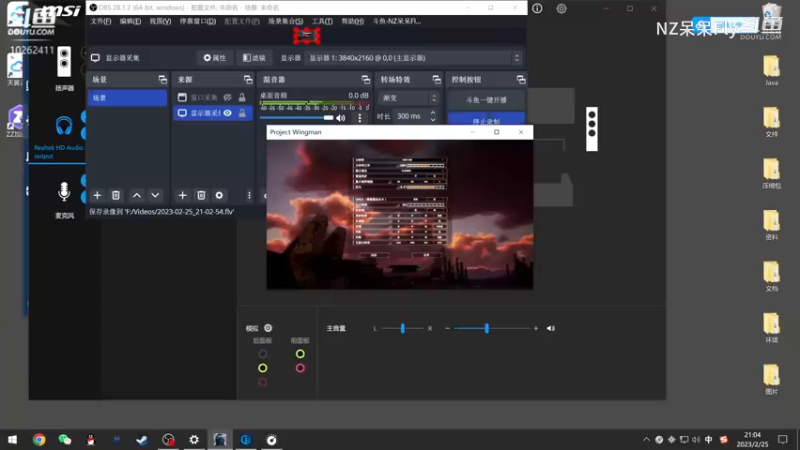800x450 pixels.
Task: Open 模拟 jack settings gear
Action: click(x=268, y=328)
